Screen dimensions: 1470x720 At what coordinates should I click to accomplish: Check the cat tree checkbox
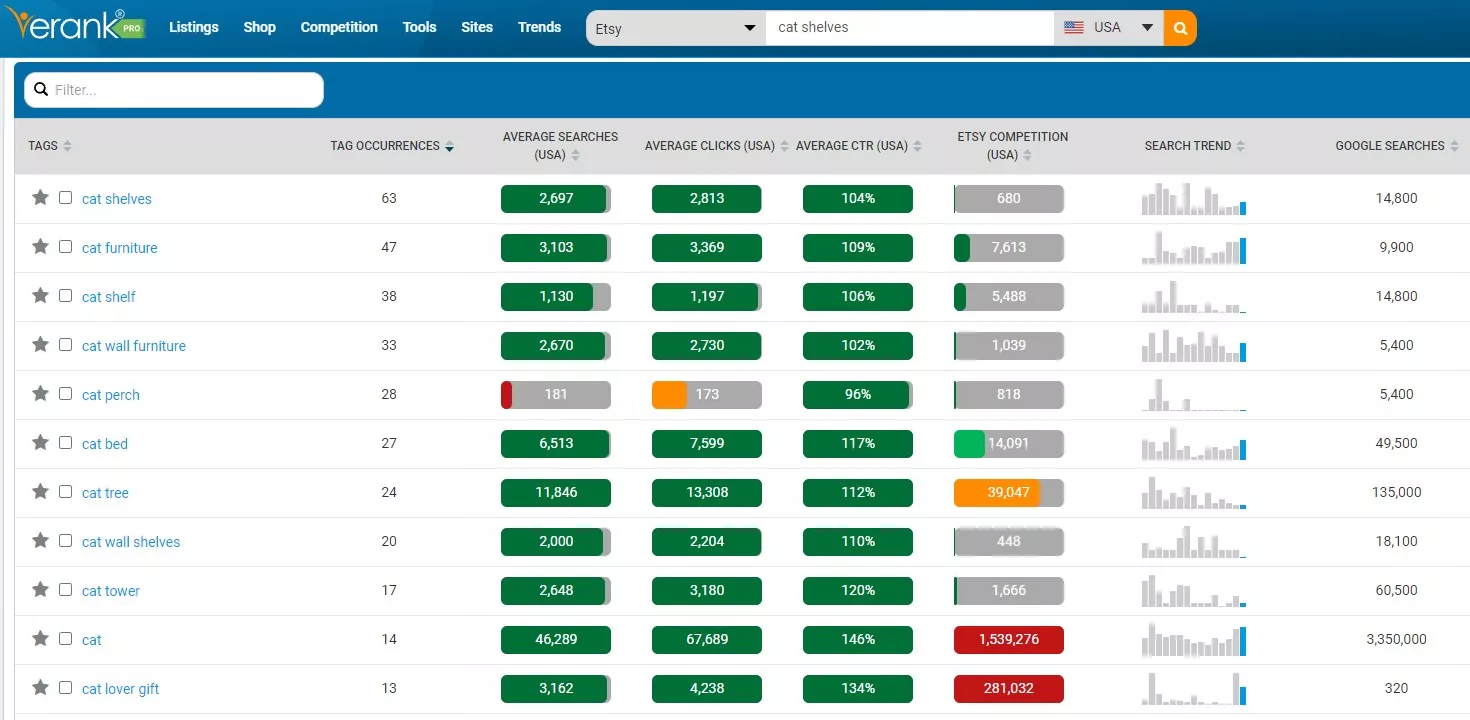[65, 492]
